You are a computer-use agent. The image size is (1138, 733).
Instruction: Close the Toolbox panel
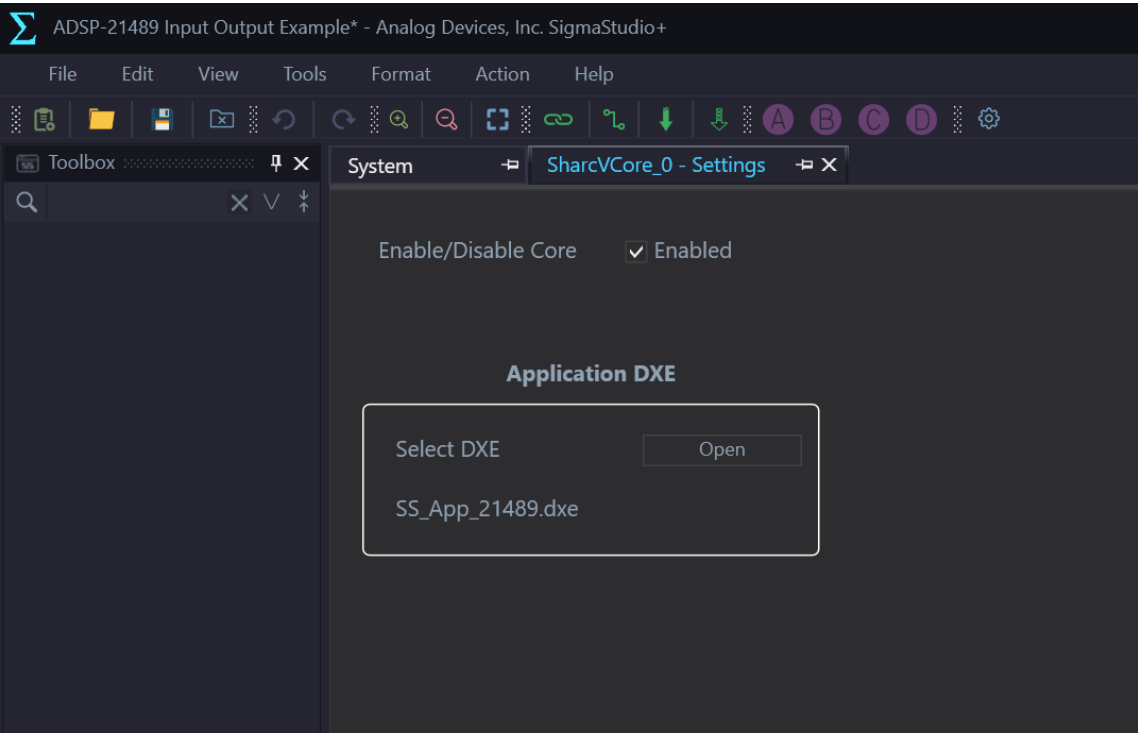(x=301, y=164)
